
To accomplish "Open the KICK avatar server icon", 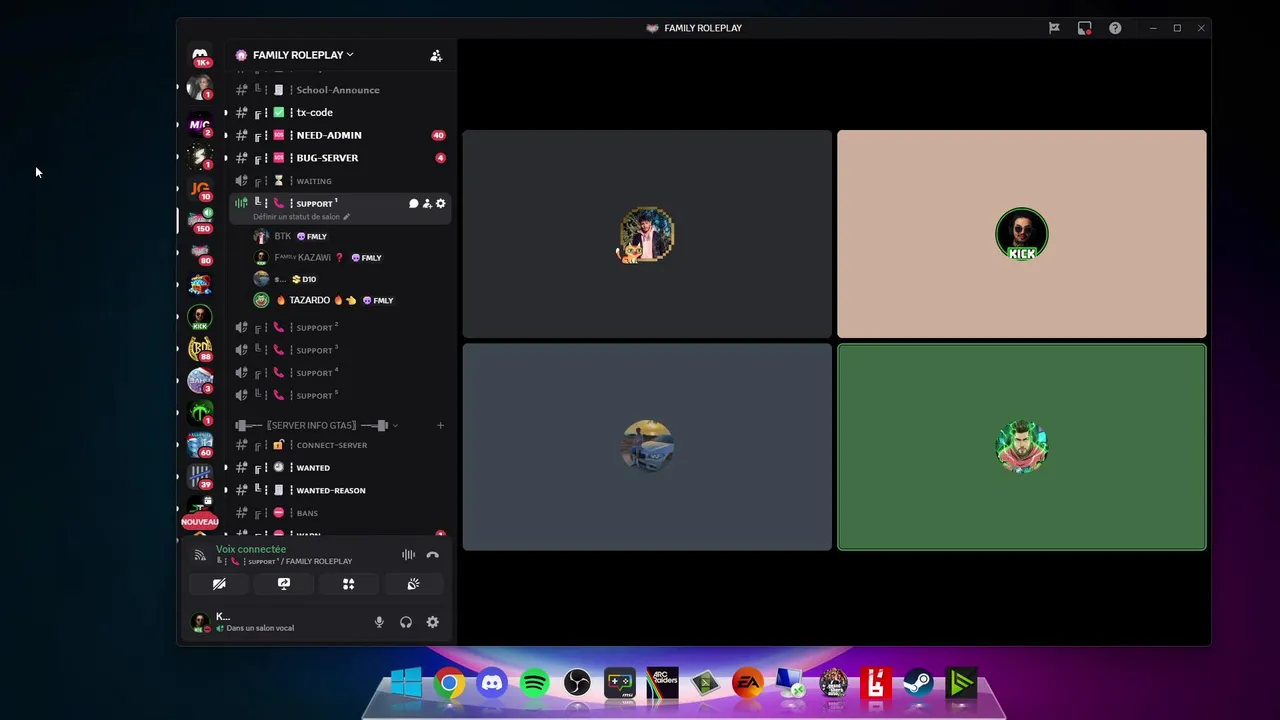I will click(200, 317).
